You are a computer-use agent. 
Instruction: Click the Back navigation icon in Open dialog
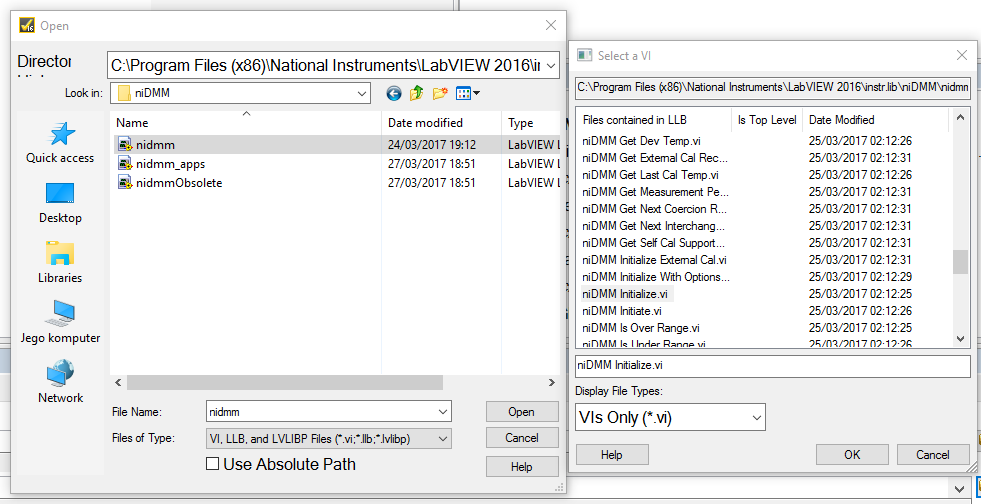click(x=394, y=94)
